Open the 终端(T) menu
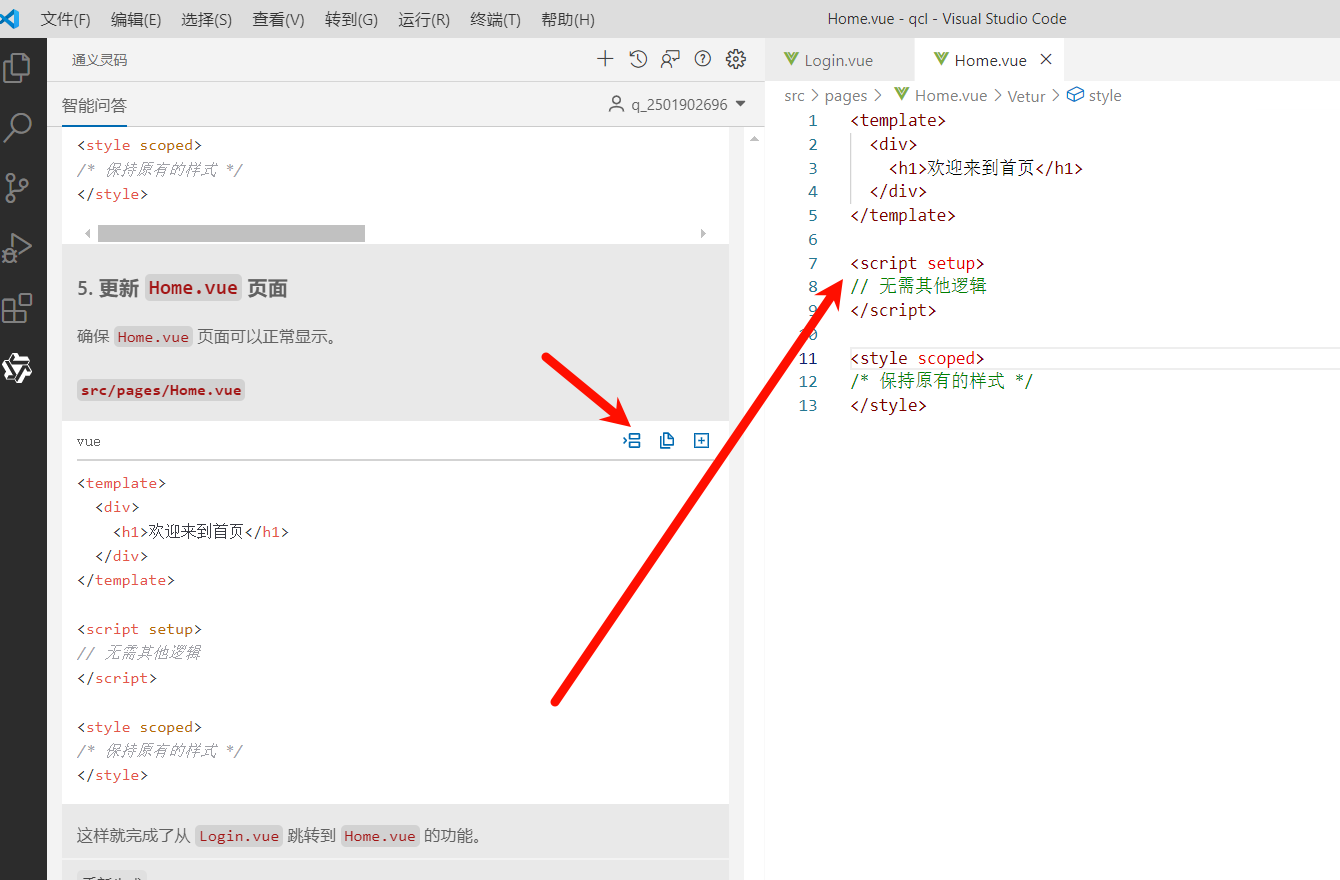Screen dimensions: 1340x880 [495, 19]
